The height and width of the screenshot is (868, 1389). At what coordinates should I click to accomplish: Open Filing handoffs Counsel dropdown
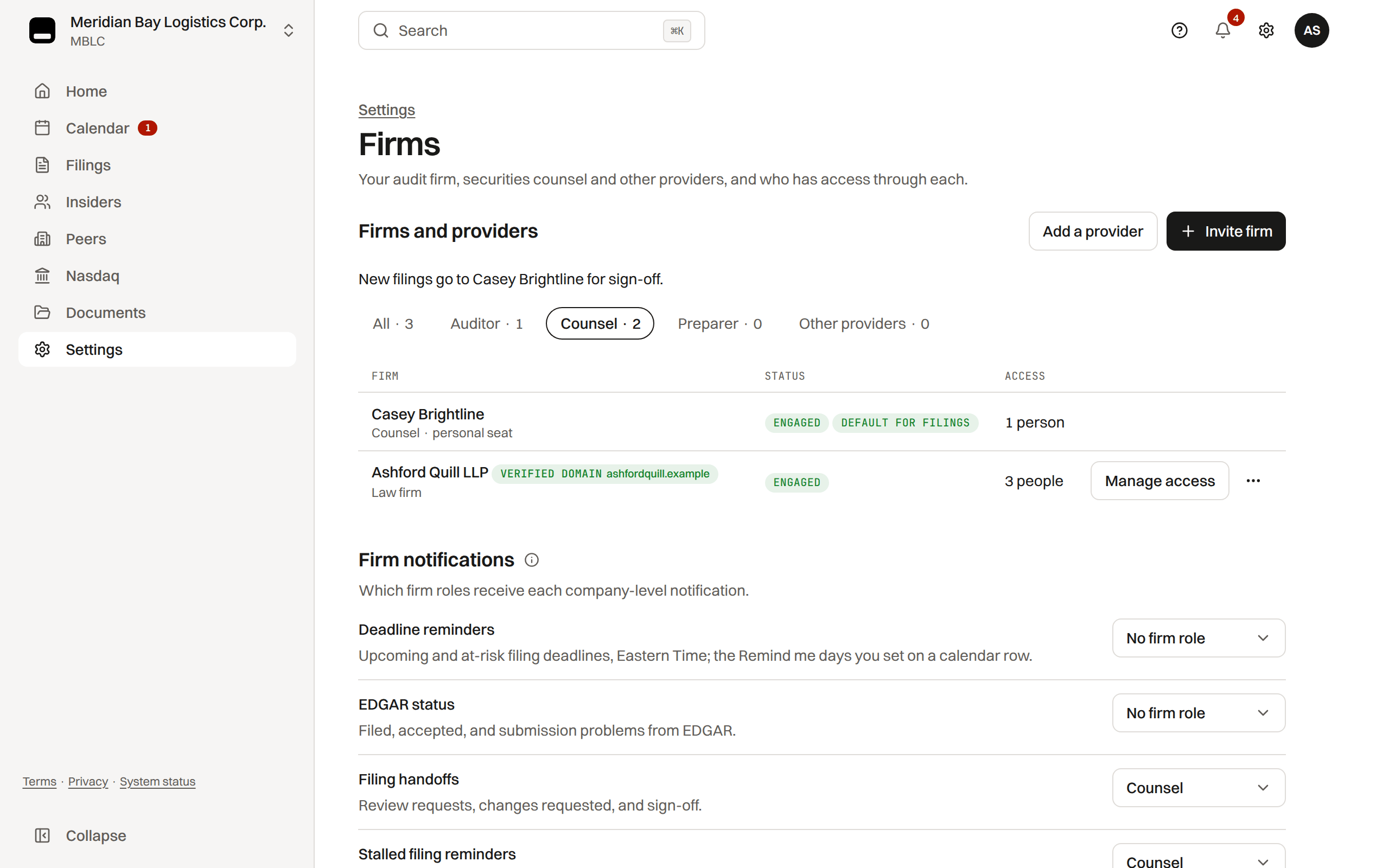click(1199, 788)
